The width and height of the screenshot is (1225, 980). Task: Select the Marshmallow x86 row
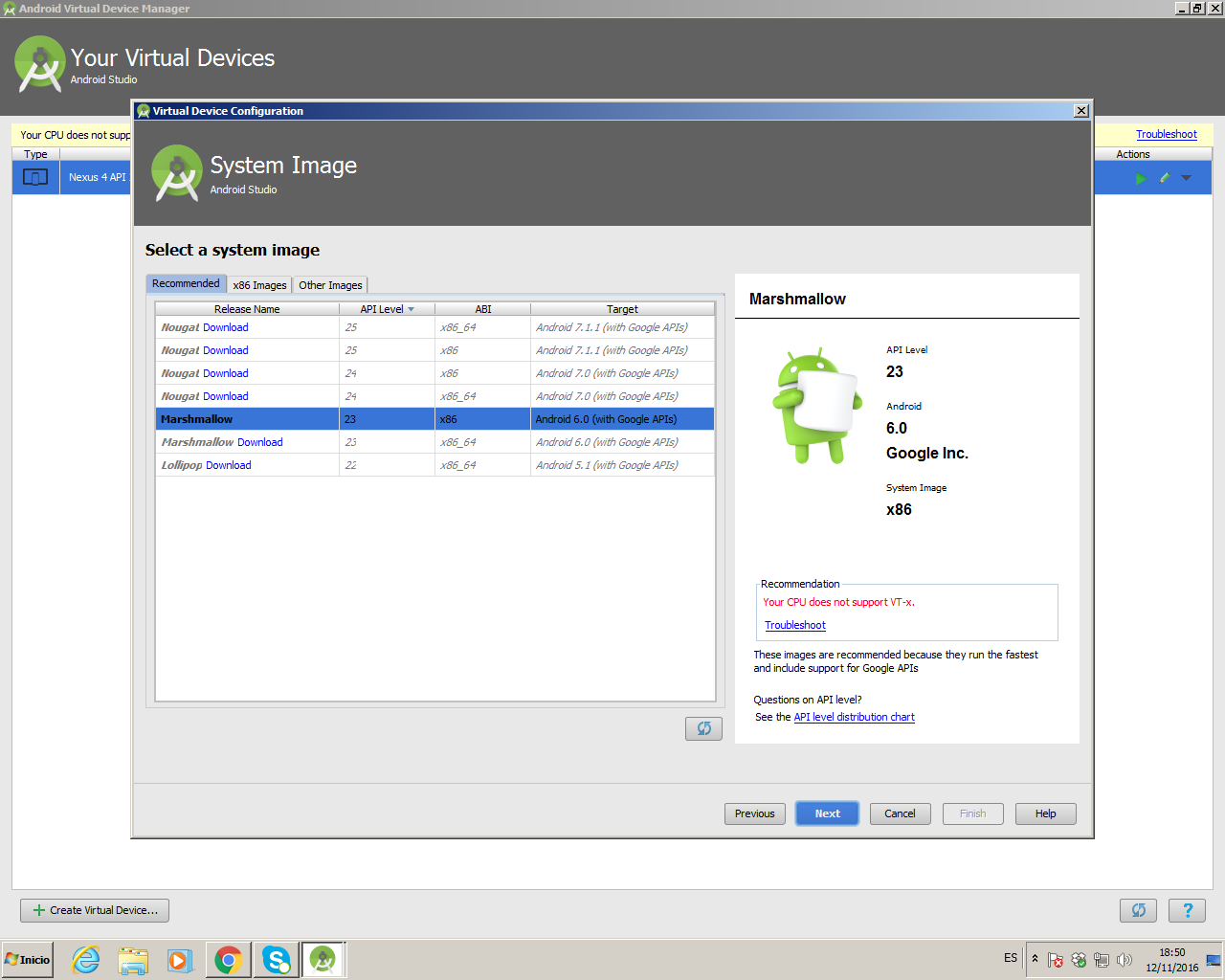point(435,419)
